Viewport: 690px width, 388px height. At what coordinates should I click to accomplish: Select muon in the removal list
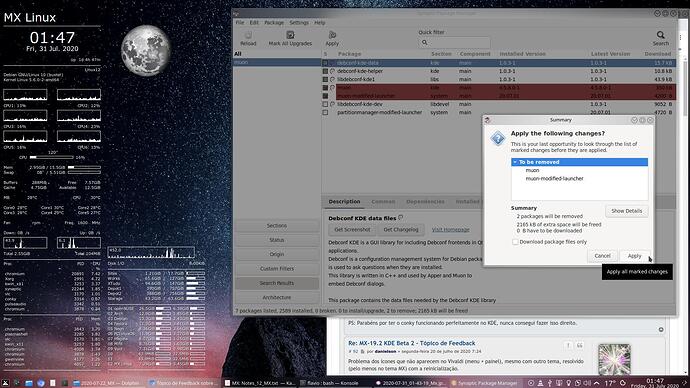pyautogui.click(x=532, y=170)
